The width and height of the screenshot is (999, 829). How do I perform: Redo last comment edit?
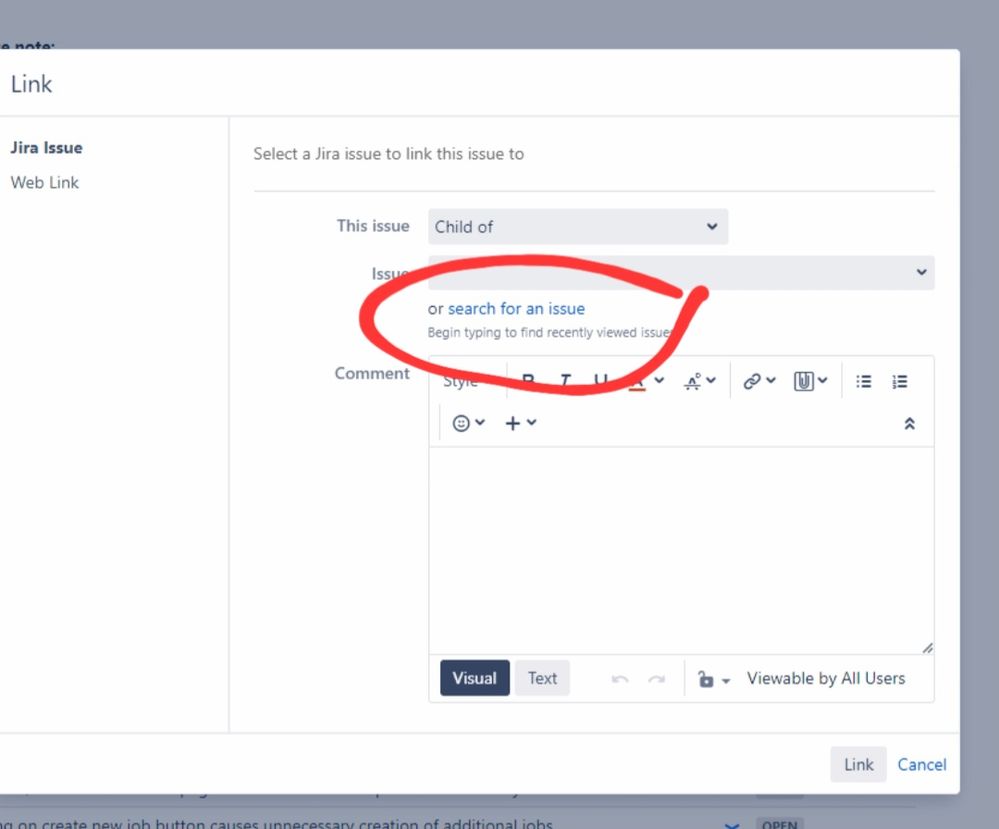coord(656,679)
